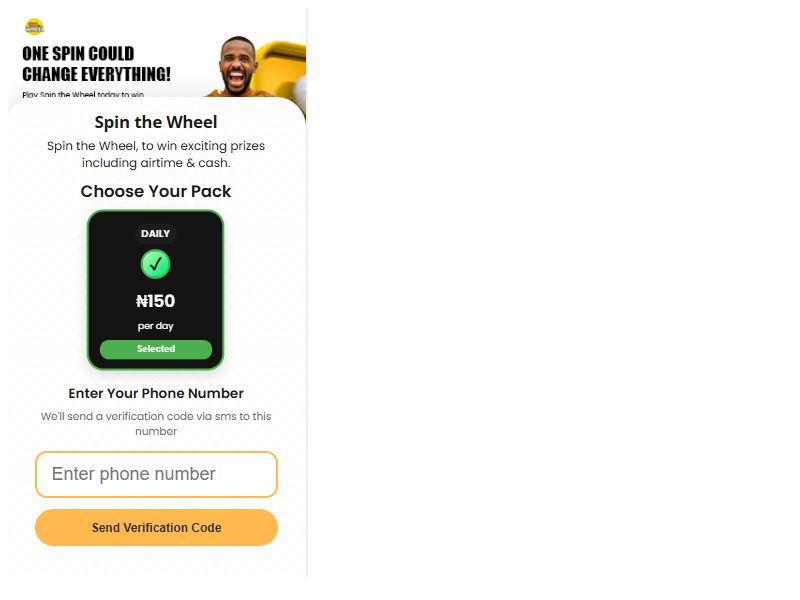Toggle the green Selected pack button

pos(156,349)
